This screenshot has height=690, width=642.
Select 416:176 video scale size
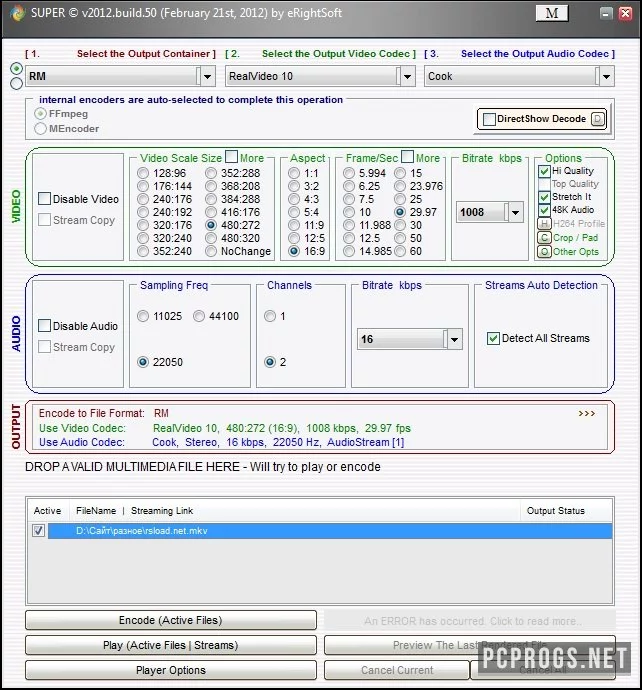point(211,213)
